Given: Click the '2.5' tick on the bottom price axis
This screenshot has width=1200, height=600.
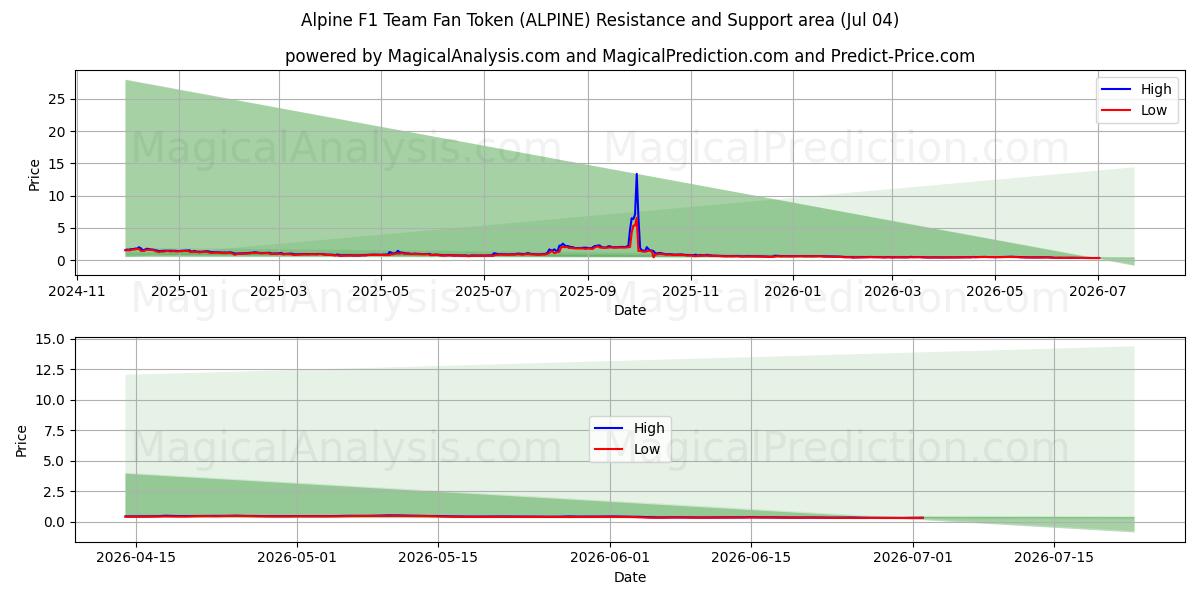Looking at the screenshot, I should tap(55, 491).
